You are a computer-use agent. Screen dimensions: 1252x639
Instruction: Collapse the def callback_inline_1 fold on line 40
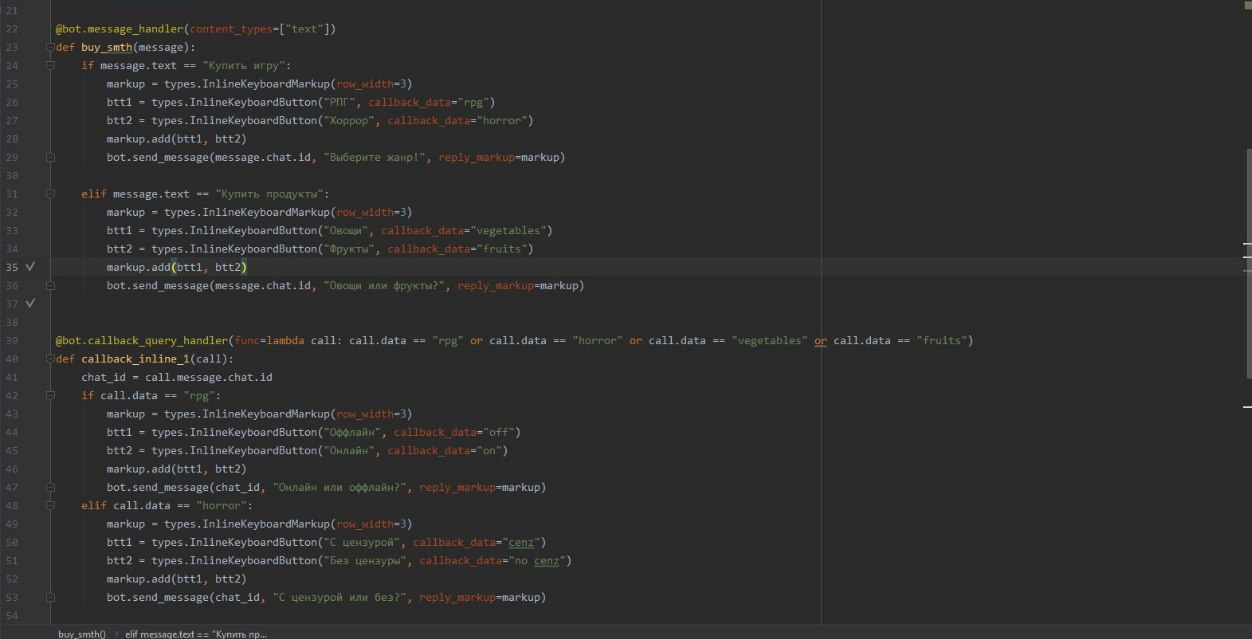pyautogui.click(x=51, y=359)
